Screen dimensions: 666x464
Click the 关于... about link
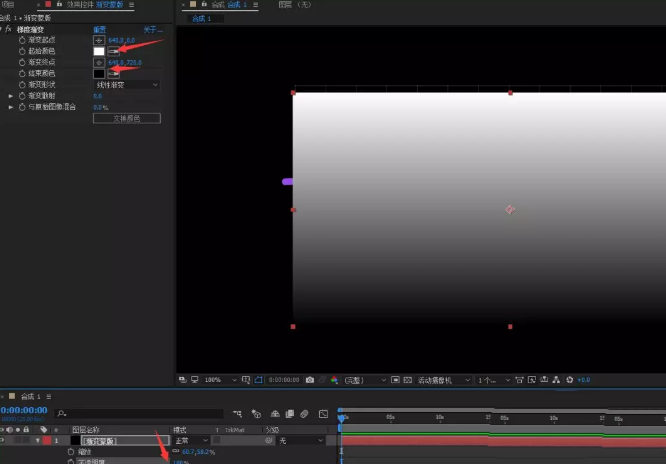153,29
